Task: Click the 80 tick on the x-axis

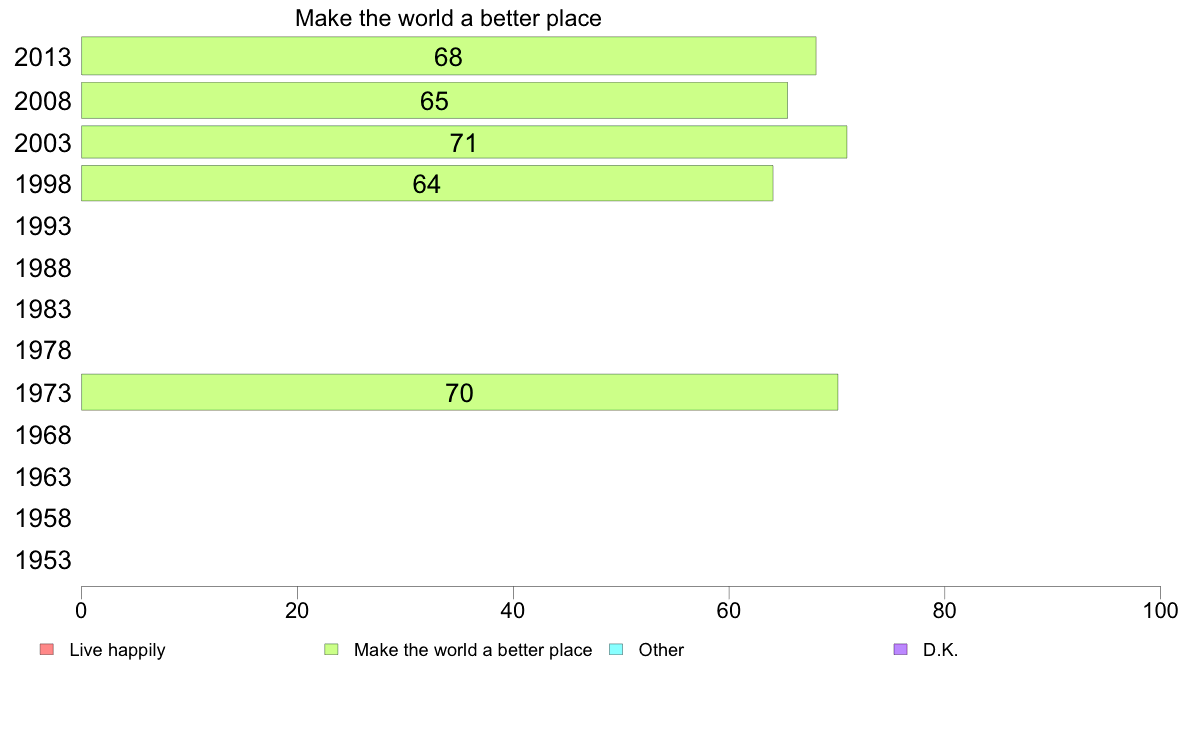Action: [944, 610]
